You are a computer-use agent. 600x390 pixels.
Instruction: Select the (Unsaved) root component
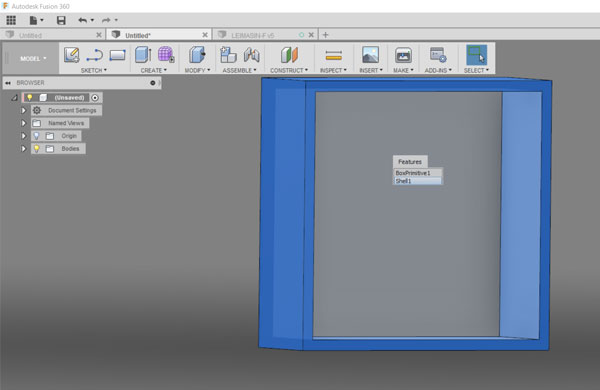[69, 98]
